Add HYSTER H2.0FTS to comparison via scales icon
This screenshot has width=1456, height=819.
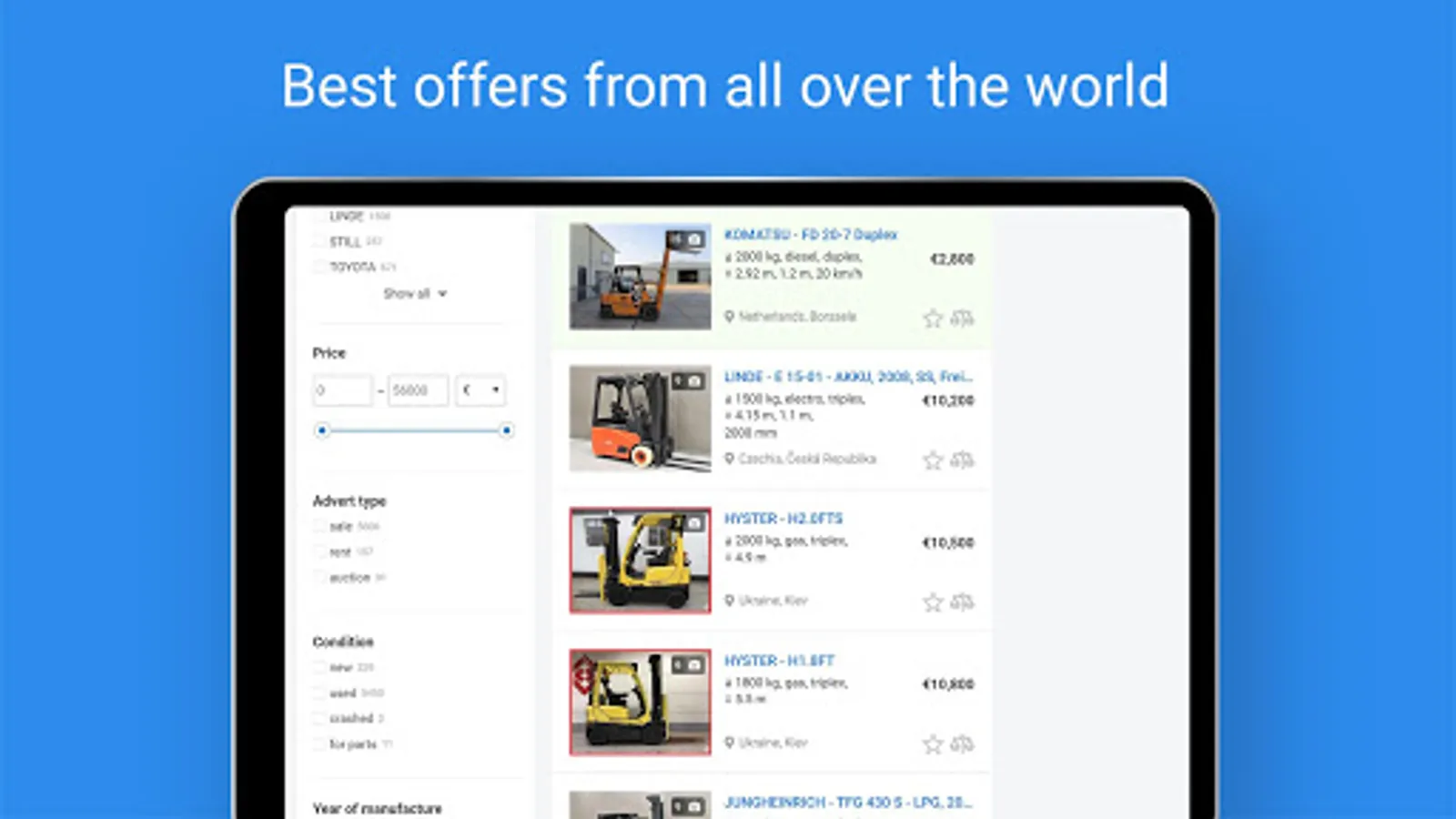click(962, 602)
